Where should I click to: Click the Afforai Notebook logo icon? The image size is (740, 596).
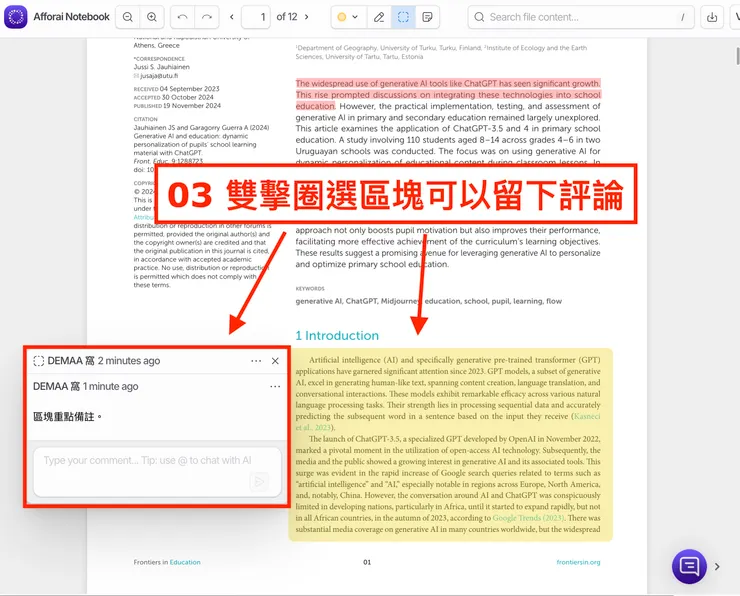pos(16,17)
